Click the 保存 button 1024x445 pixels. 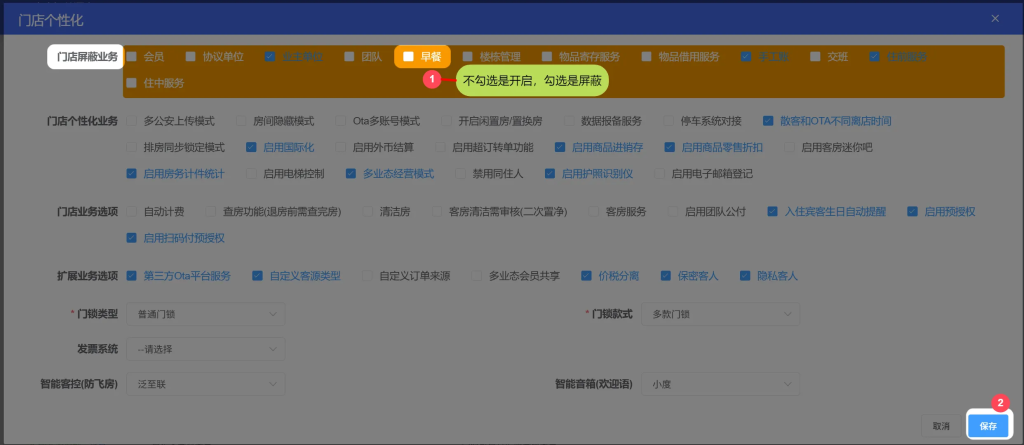click(x=988, y=426)
